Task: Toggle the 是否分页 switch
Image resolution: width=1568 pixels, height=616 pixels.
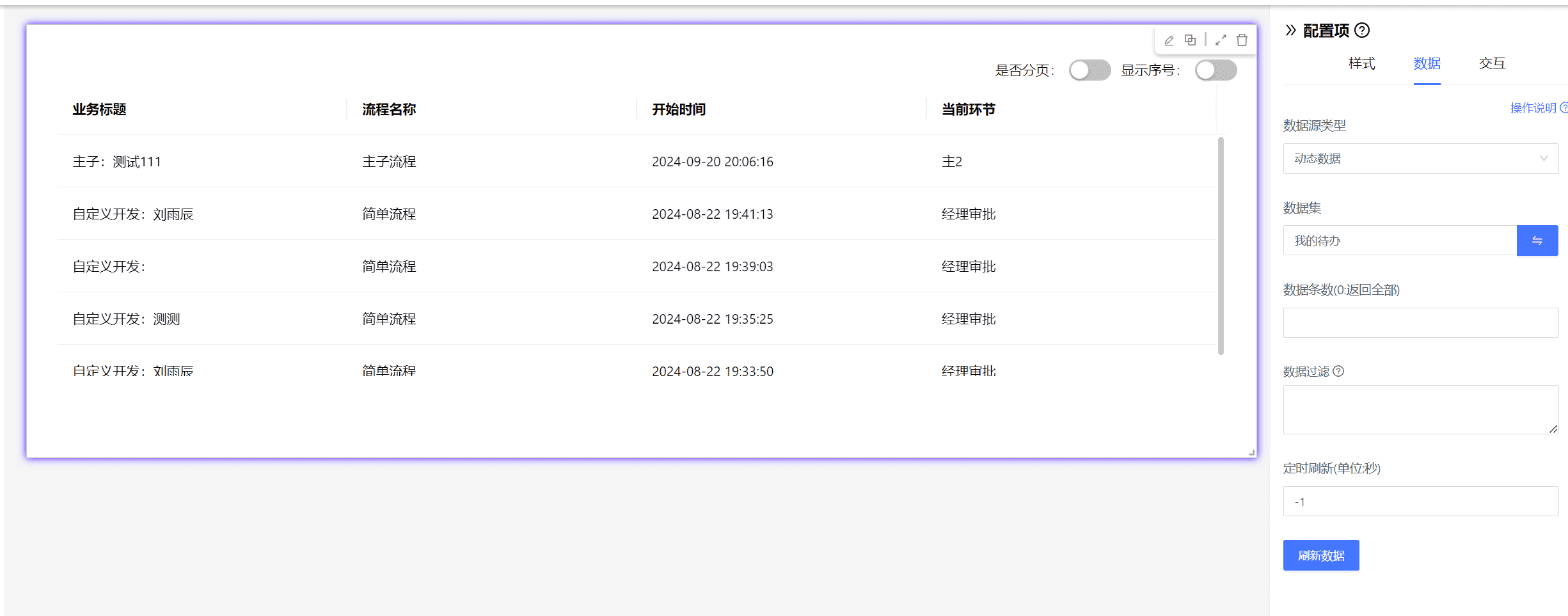Action: [x=1089, y=70]
